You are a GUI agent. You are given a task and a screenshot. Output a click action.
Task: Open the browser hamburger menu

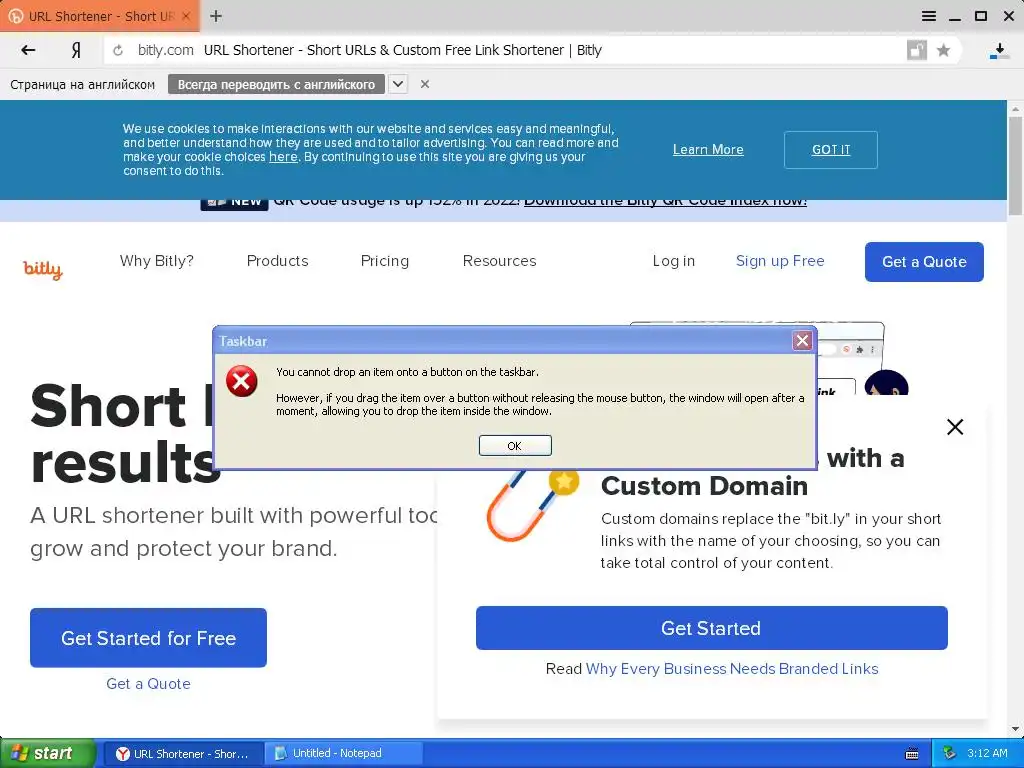(x=929, y=16)
